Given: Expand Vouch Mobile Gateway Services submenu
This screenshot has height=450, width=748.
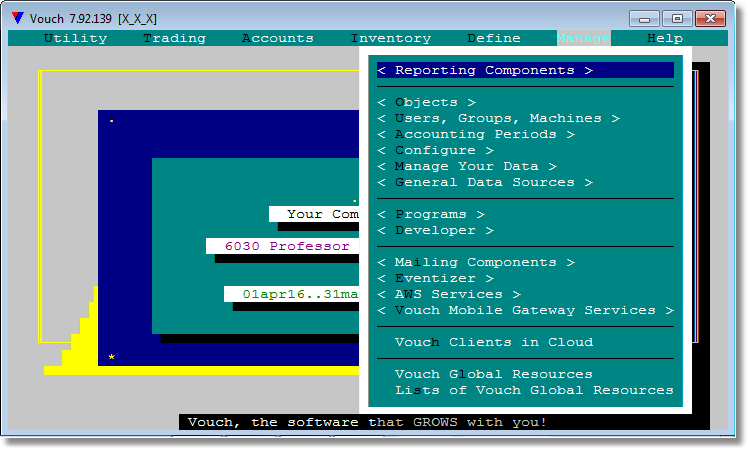Looking at the screenshot, I should 525,310.
